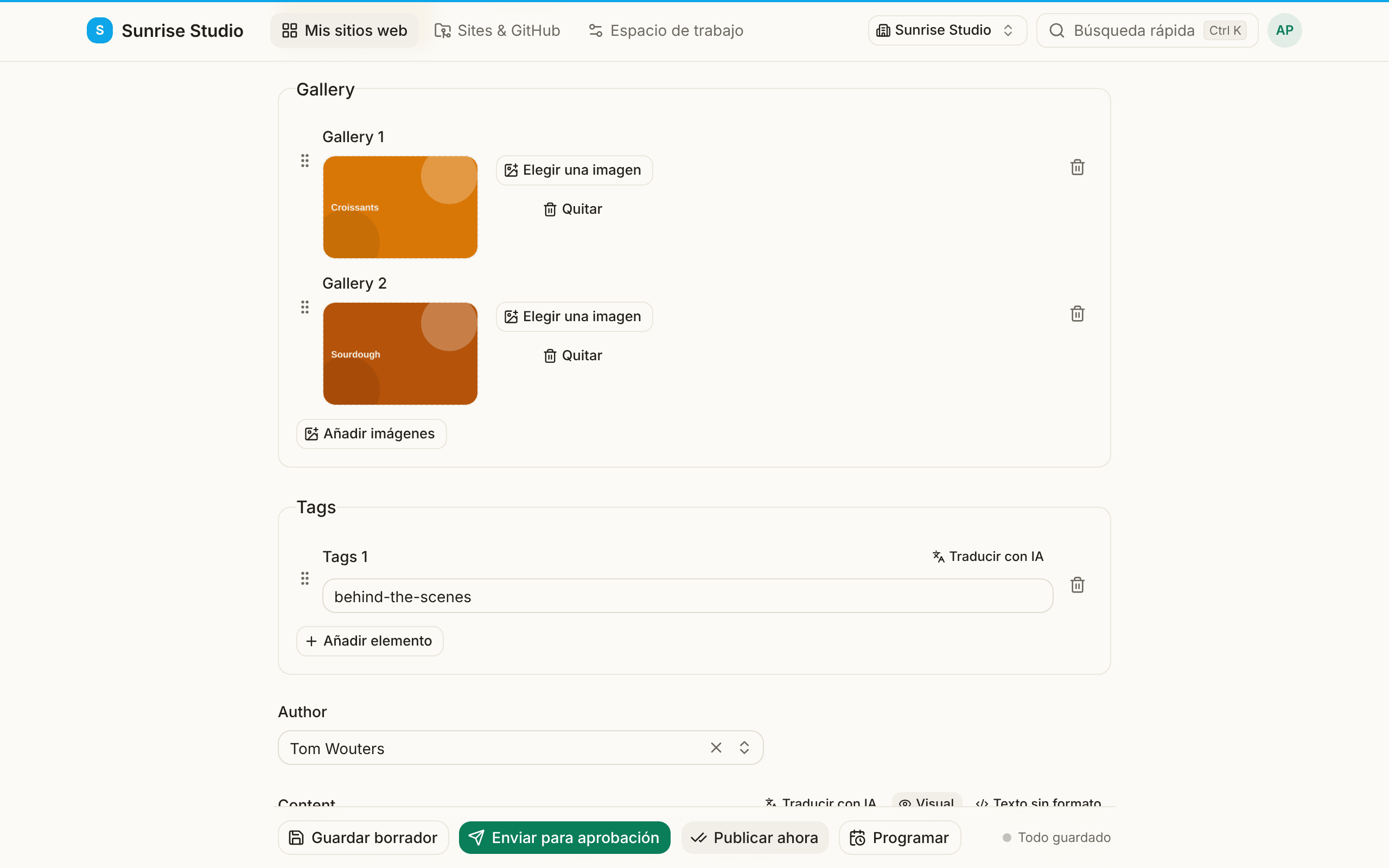
Task: Open the Mis sitios web tab
Action: [x=345, y=30]
